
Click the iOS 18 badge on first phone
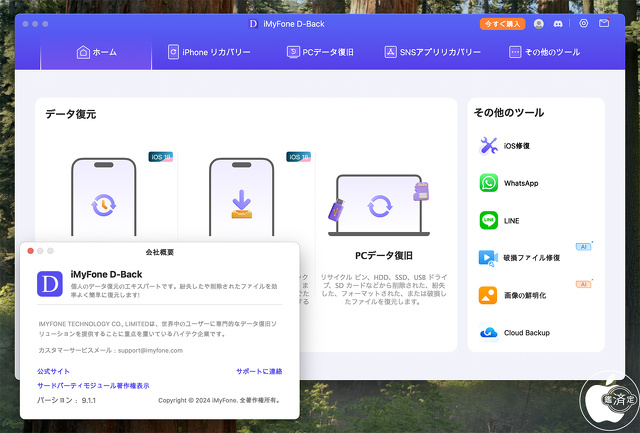(x=160, y=157)
